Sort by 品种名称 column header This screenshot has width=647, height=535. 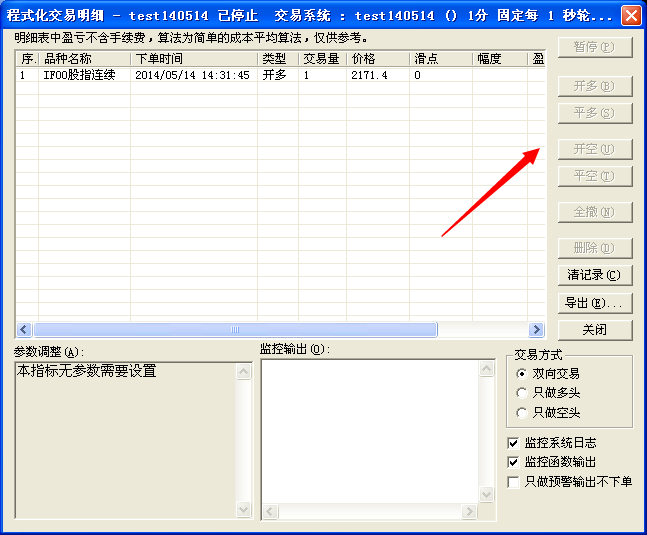pos(84,59)
